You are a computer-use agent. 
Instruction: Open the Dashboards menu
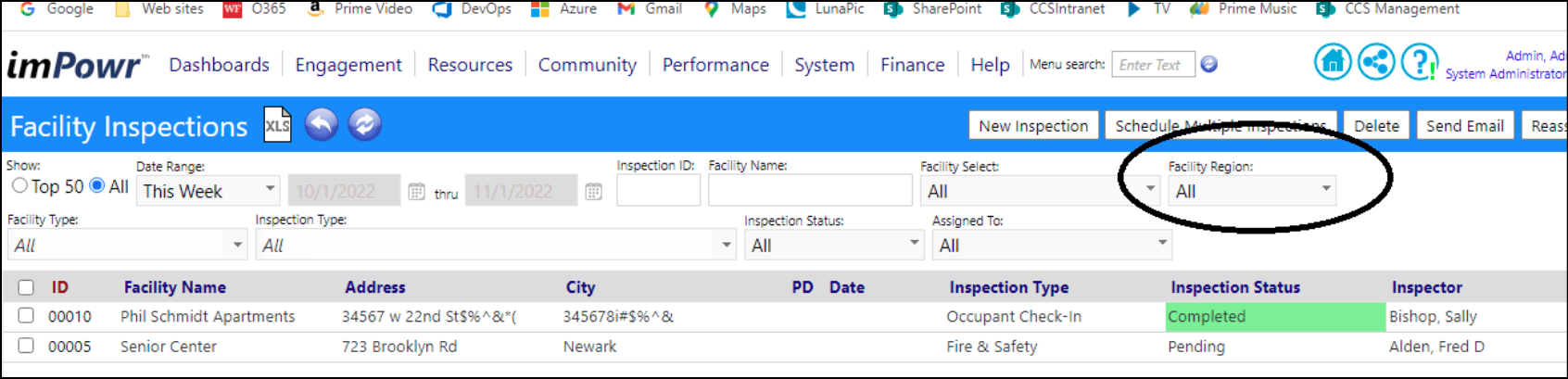click(220, 65)
